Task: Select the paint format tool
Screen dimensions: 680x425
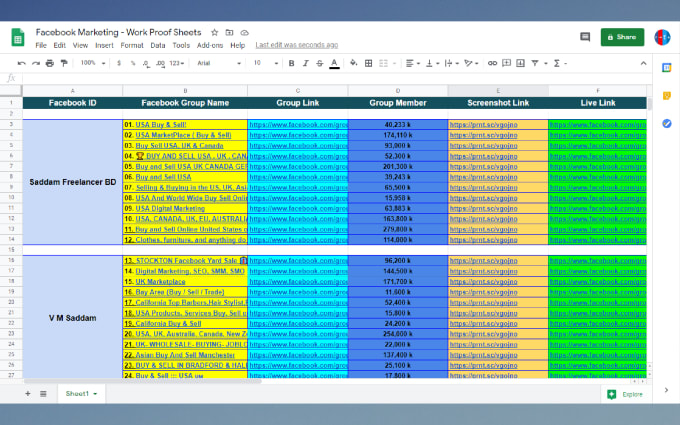Action: (64, 63)
